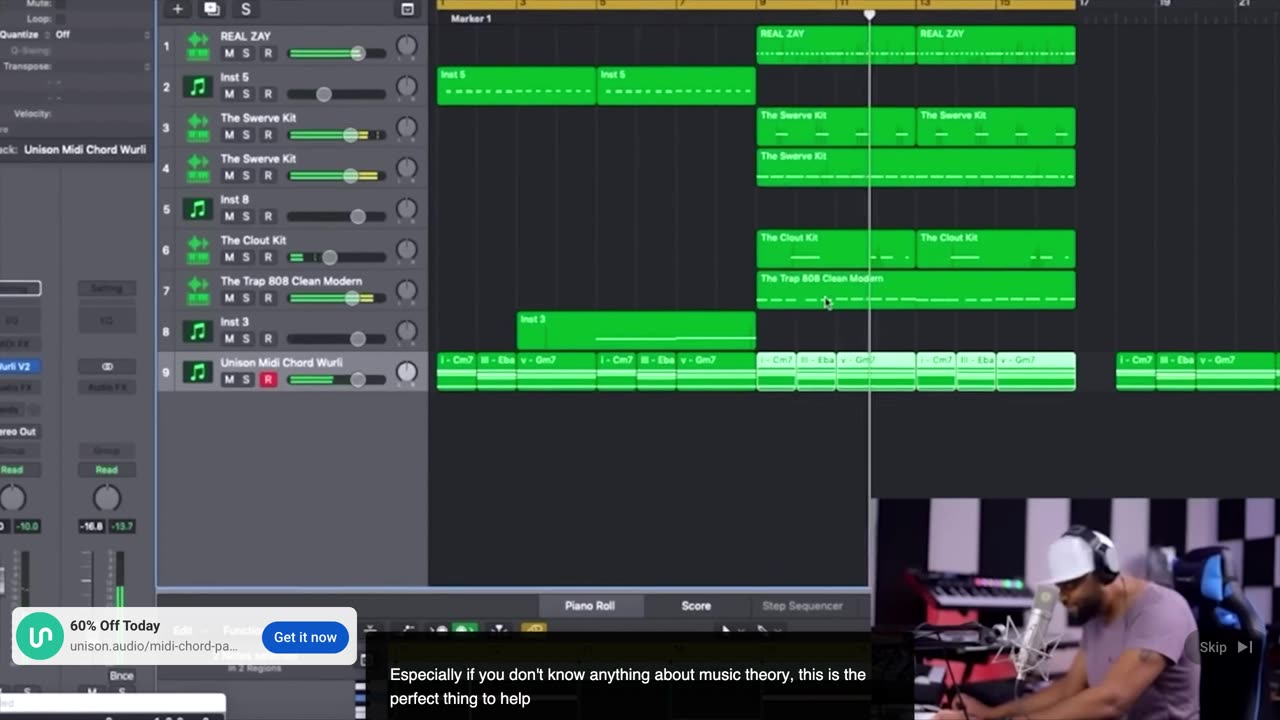Click the channel strip pan knob above -16.8
Image resolution: width=1280 pixels, height=720 pixels.
[106, 498]
